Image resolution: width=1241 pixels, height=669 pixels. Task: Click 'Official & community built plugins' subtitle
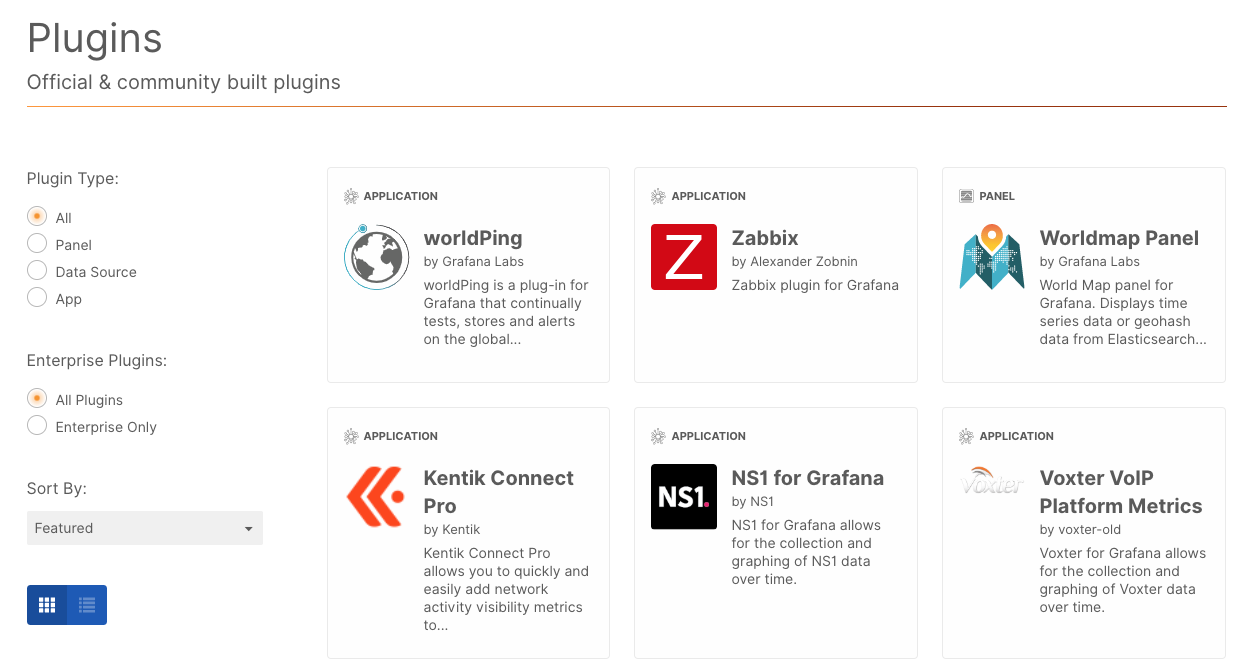(184, 82)
